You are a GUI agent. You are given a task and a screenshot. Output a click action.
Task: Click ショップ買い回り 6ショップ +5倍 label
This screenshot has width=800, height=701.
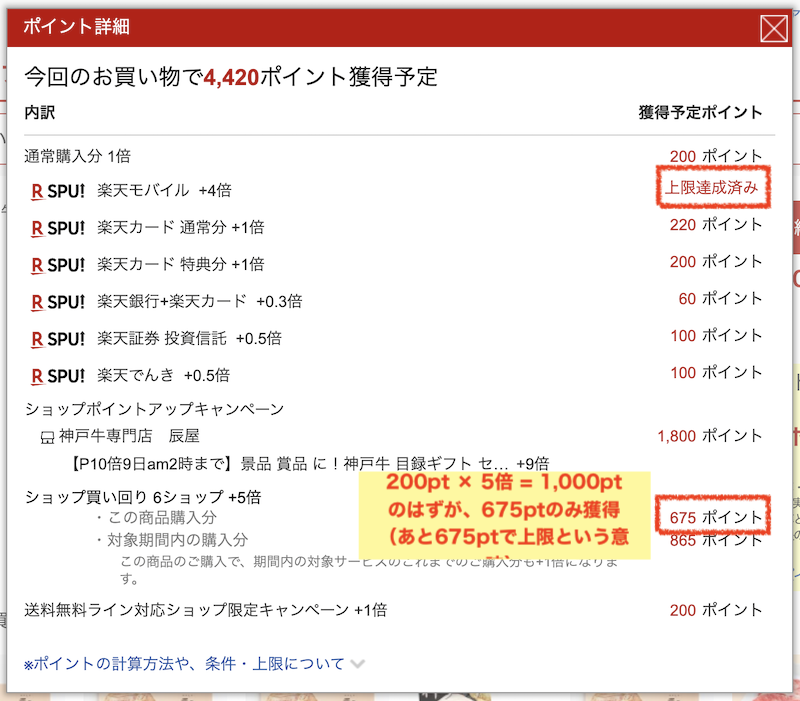coord(143,497)
